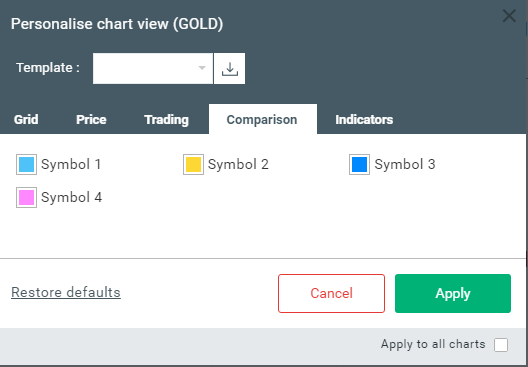Screen dimensions: 528x367
Task: Click the pink Symbol 4 colour swatch
Action: coord(26,197)
